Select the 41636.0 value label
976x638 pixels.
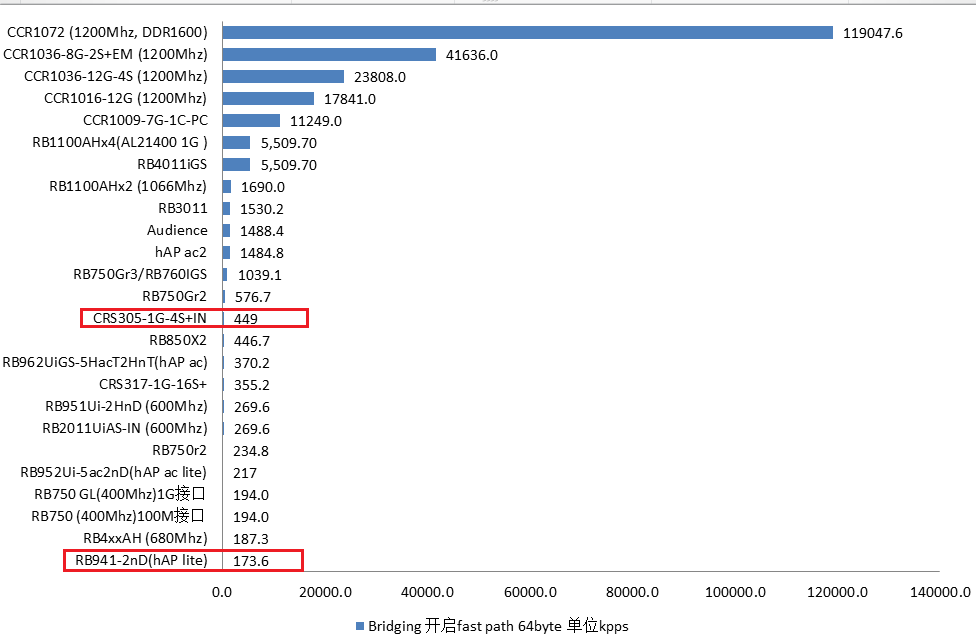(x=472, y=55)
